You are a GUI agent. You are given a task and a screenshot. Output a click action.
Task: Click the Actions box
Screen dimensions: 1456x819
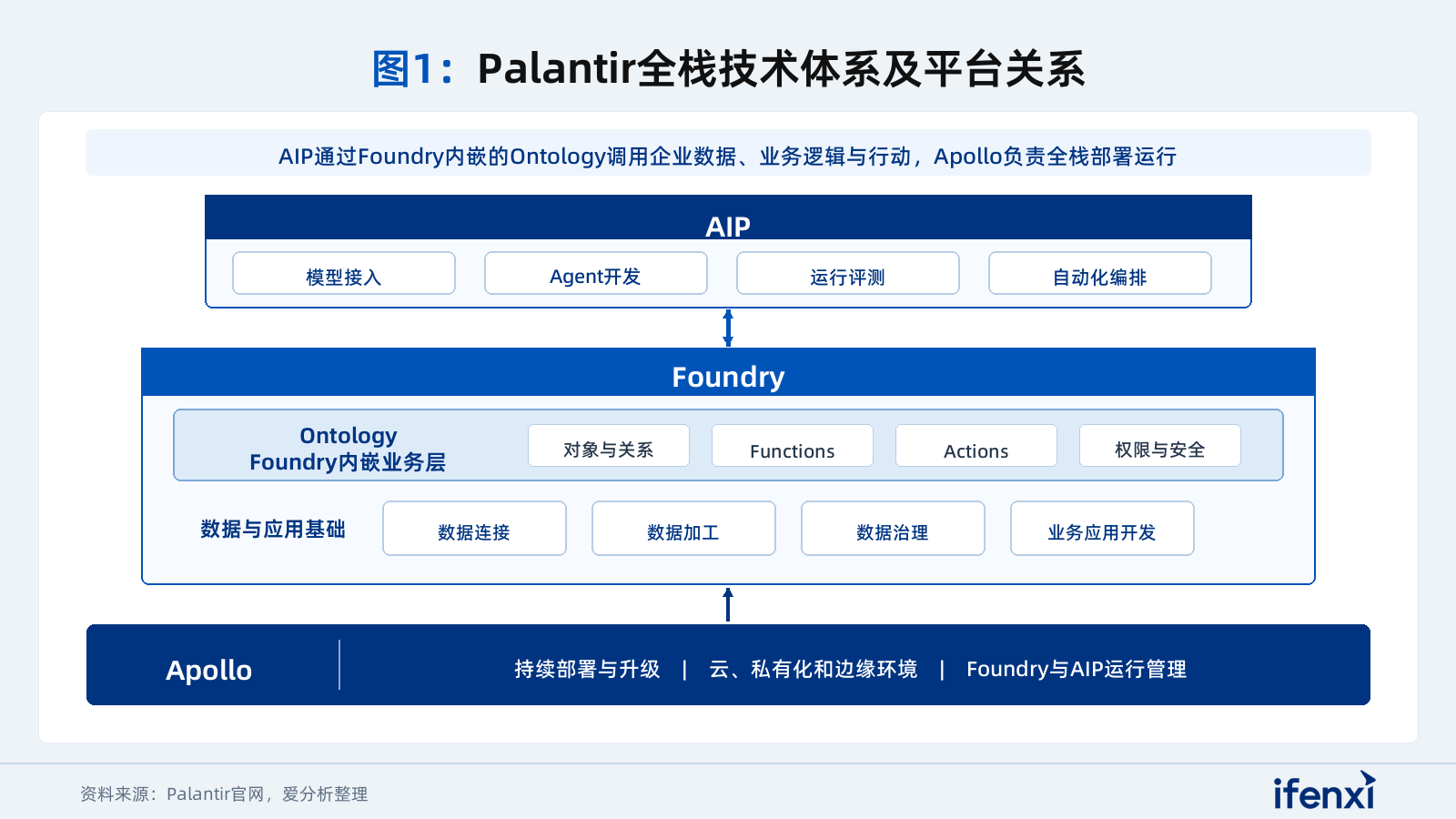976,446
